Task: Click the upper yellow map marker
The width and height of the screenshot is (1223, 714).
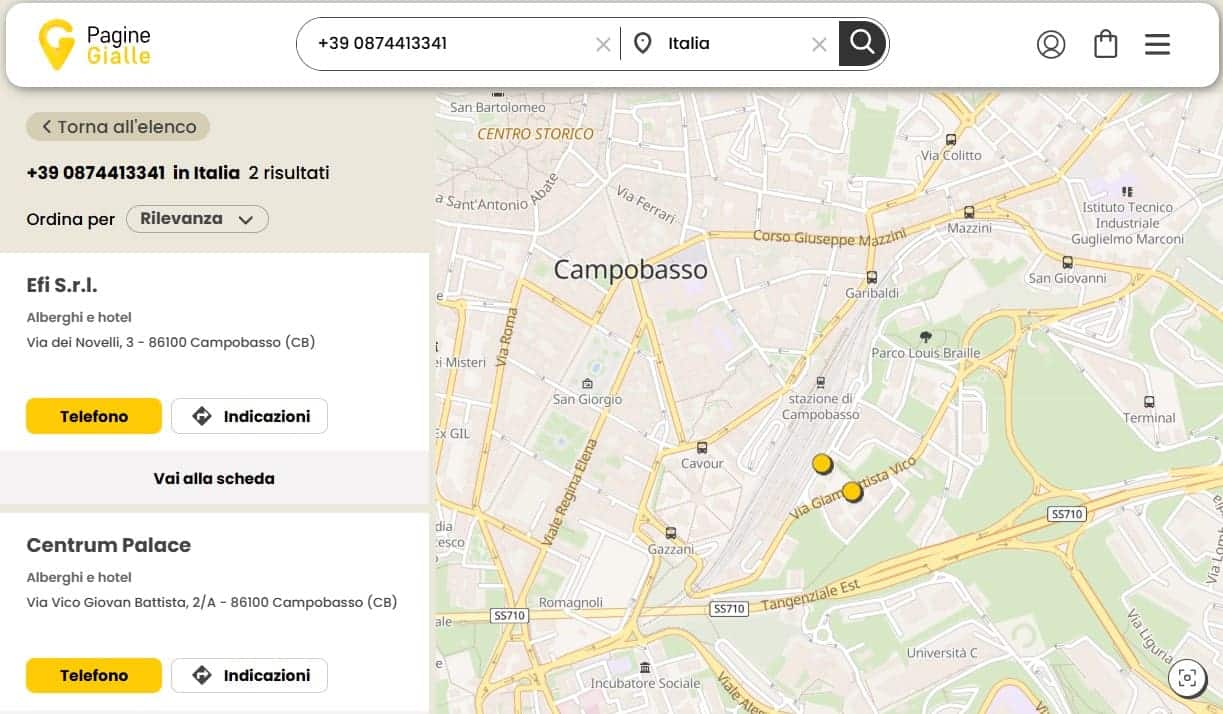Action: click(x=822, y=464)
